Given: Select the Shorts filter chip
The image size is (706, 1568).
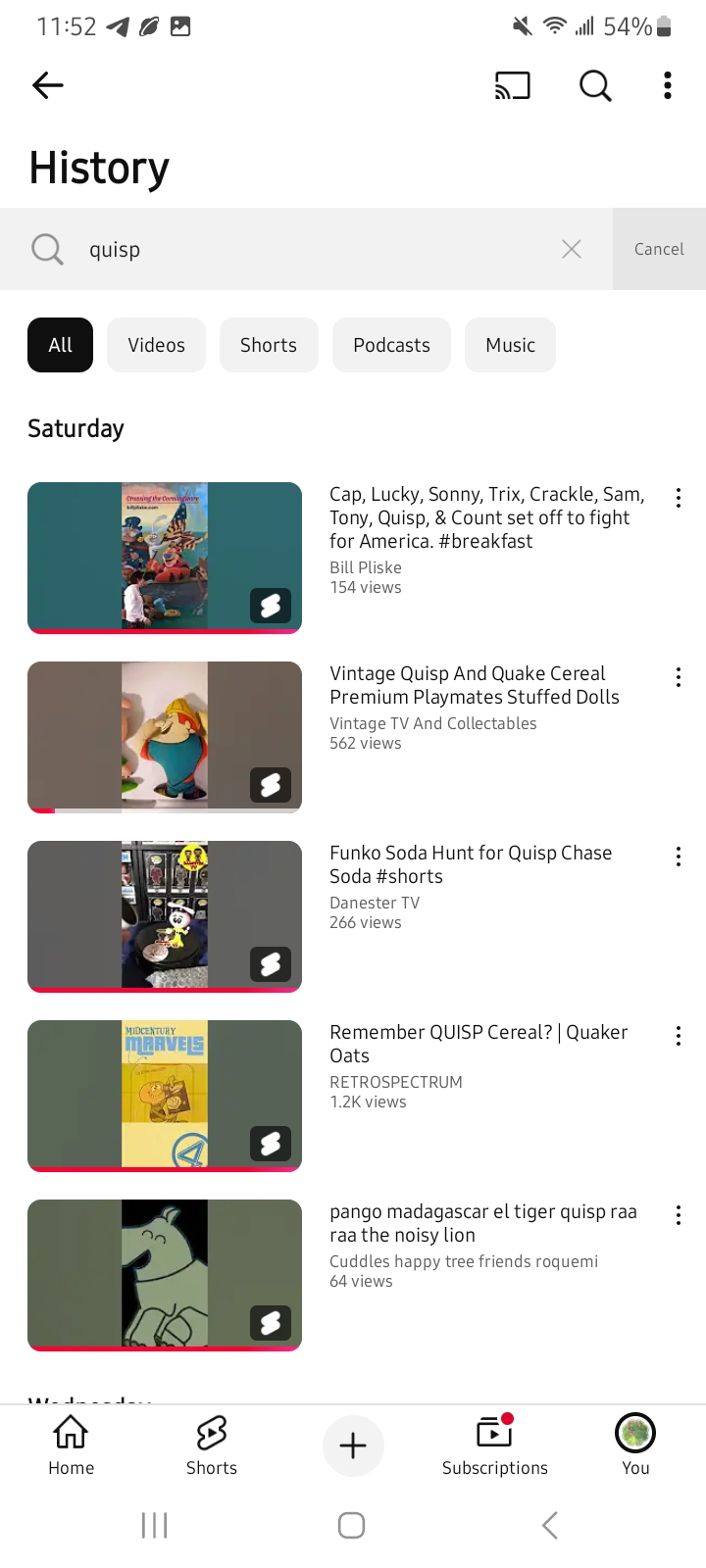Looking at the screenshot, I should pyautogui.click(x=269, y=345).
